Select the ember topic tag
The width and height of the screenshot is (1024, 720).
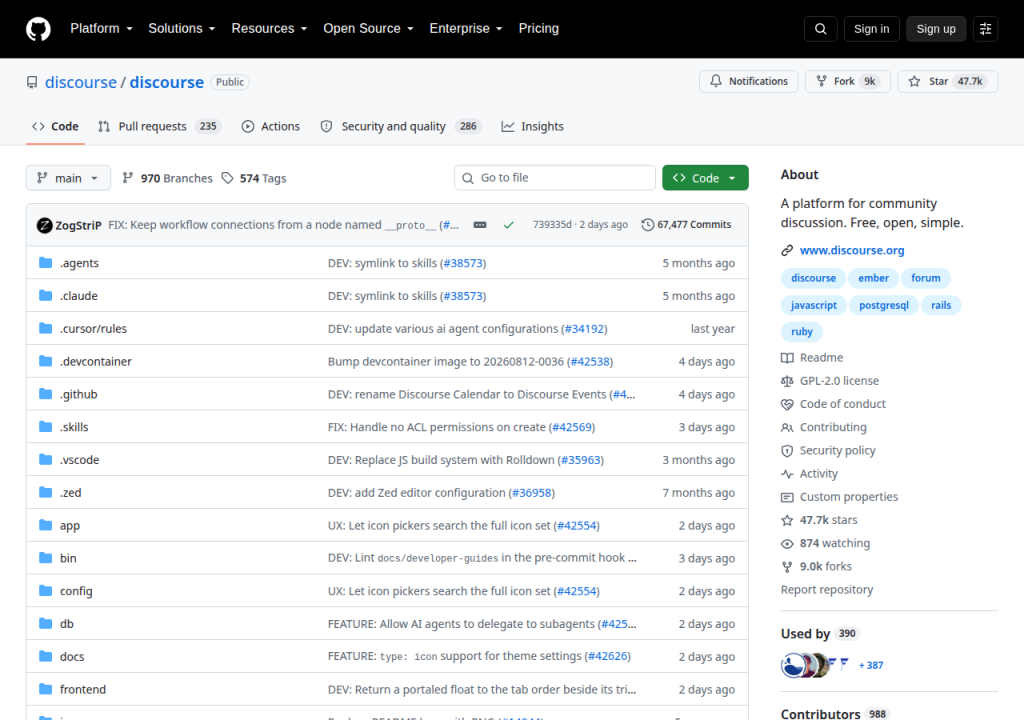pos(873,278)
